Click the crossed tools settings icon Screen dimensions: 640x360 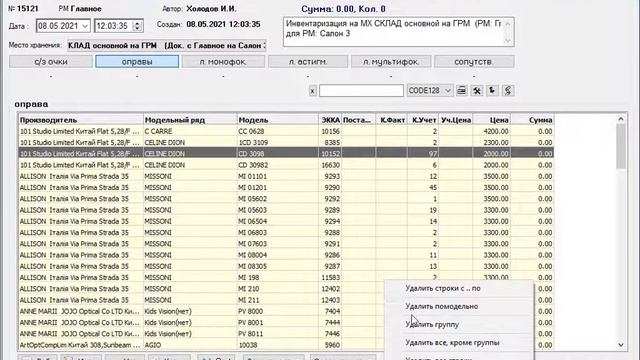pyautogui.click(x=477, y=90)
